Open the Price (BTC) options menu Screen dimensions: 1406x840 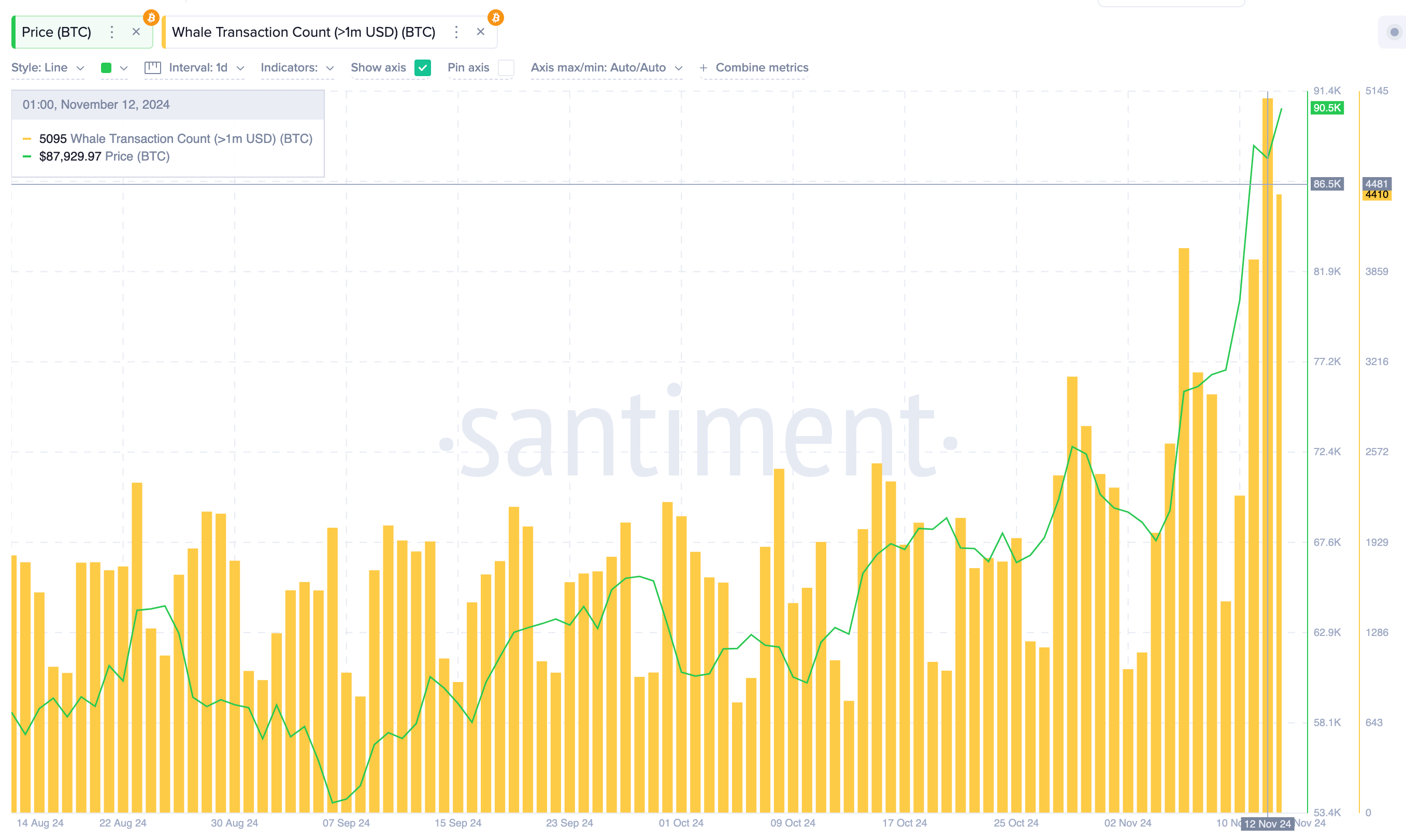(111, 32)
